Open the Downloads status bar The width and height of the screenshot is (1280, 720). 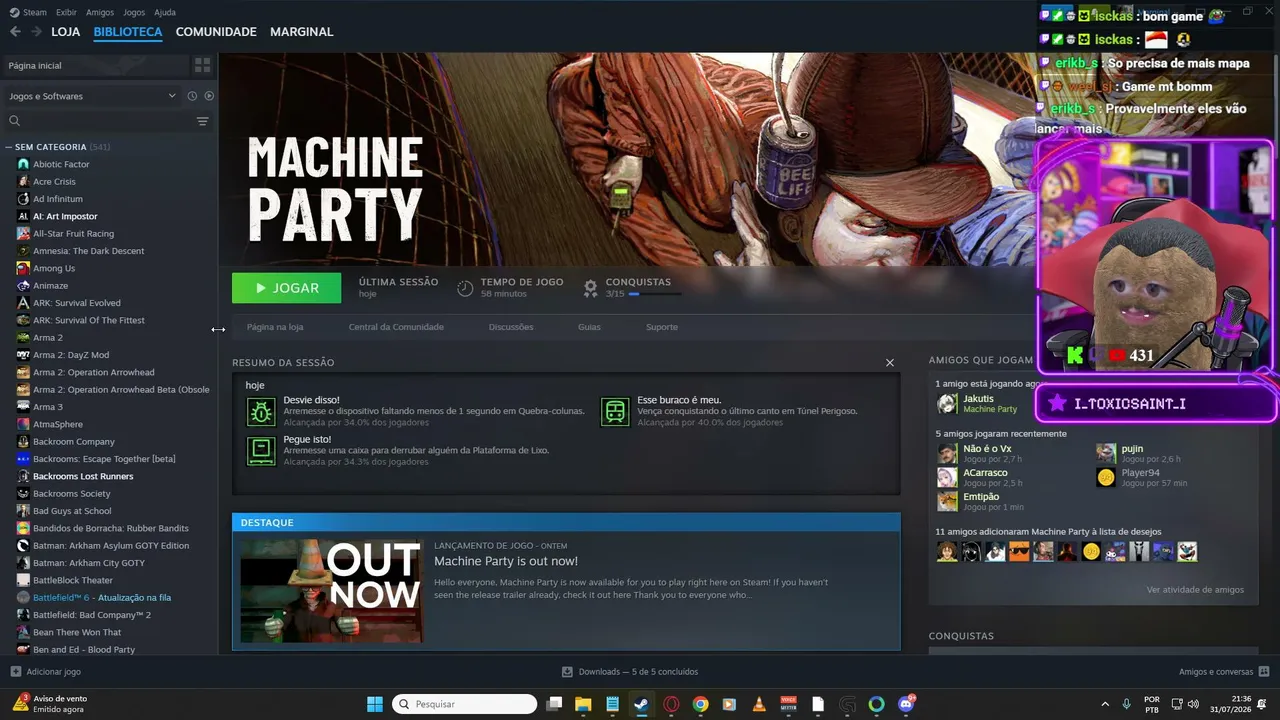(x=630, y=672)
